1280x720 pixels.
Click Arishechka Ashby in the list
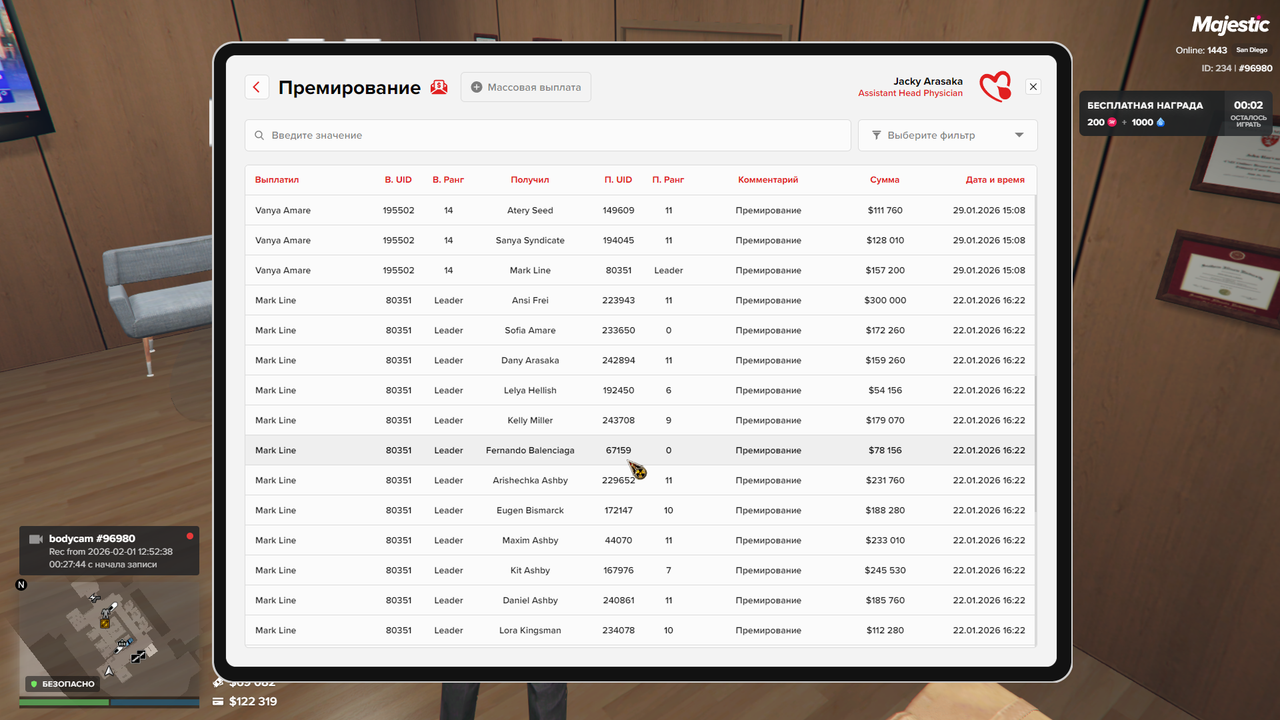530,481
